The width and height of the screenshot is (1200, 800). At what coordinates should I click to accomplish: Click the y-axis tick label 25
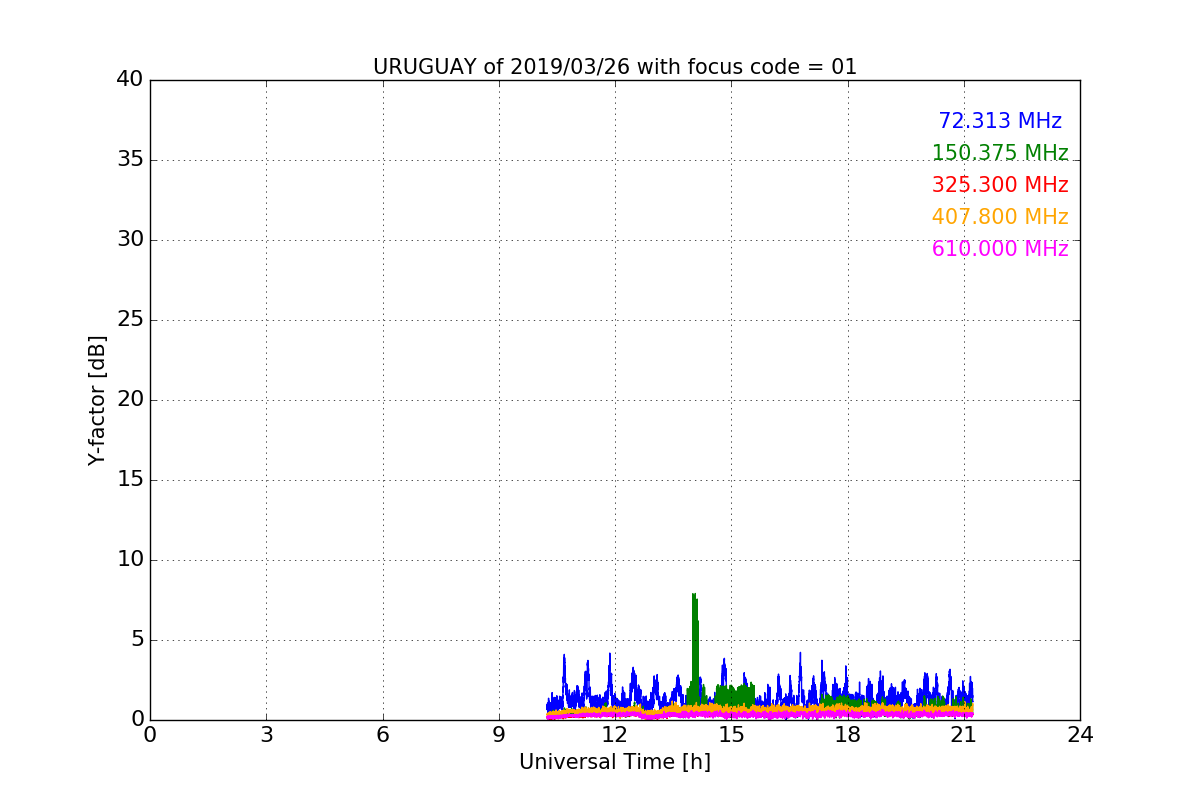pyautogui.click(x=130, y=320)
